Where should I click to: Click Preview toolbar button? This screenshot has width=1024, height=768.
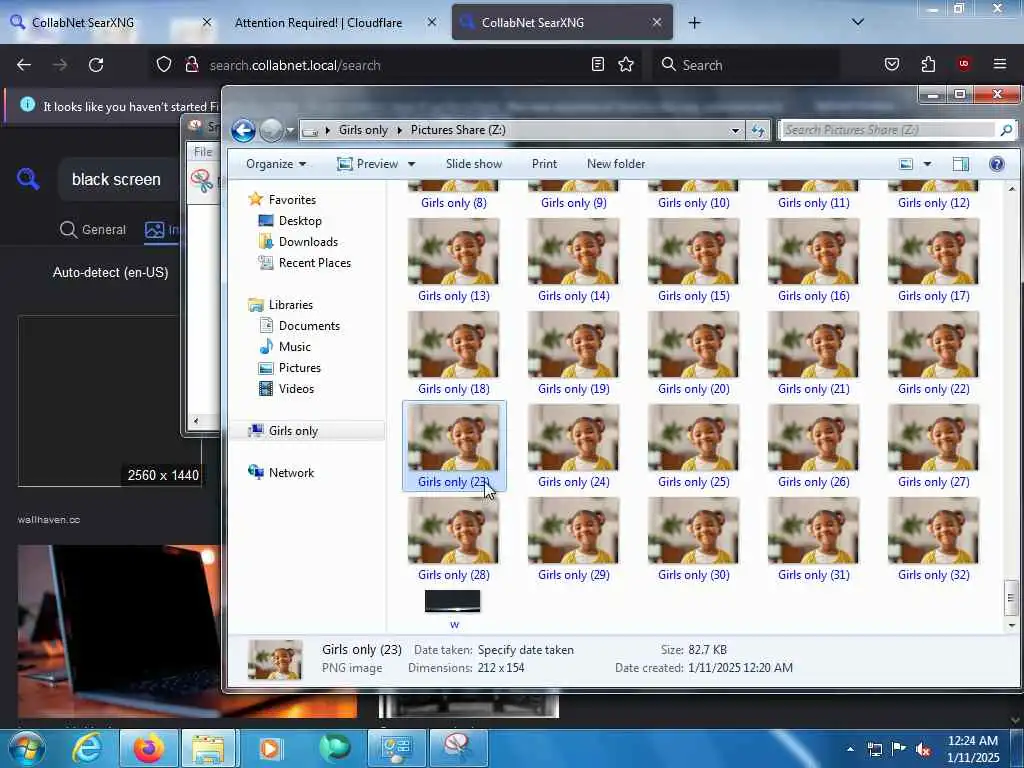(368, 164)
